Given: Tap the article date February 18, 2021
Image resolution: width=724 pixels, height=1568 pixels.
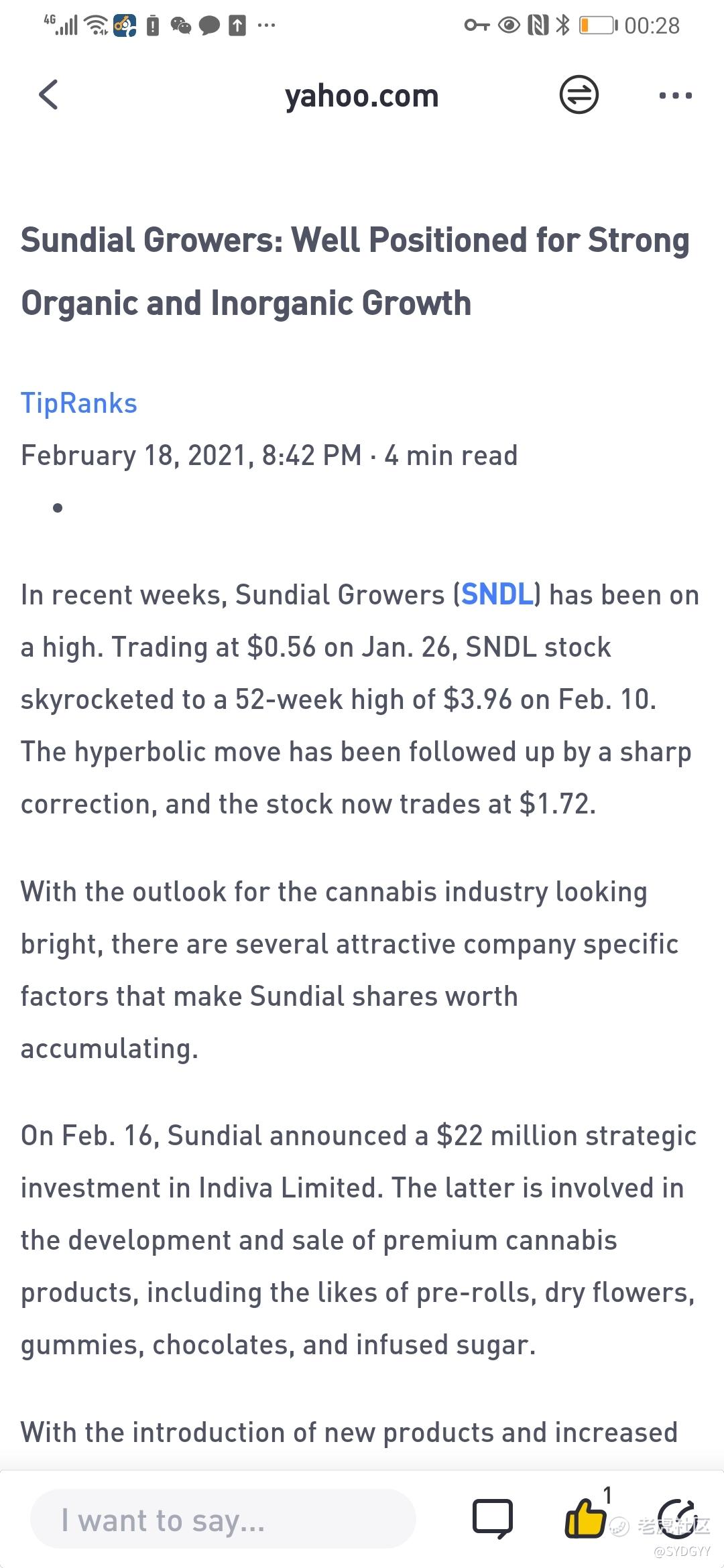Looking at the screenshot, I should click(137, 456).
